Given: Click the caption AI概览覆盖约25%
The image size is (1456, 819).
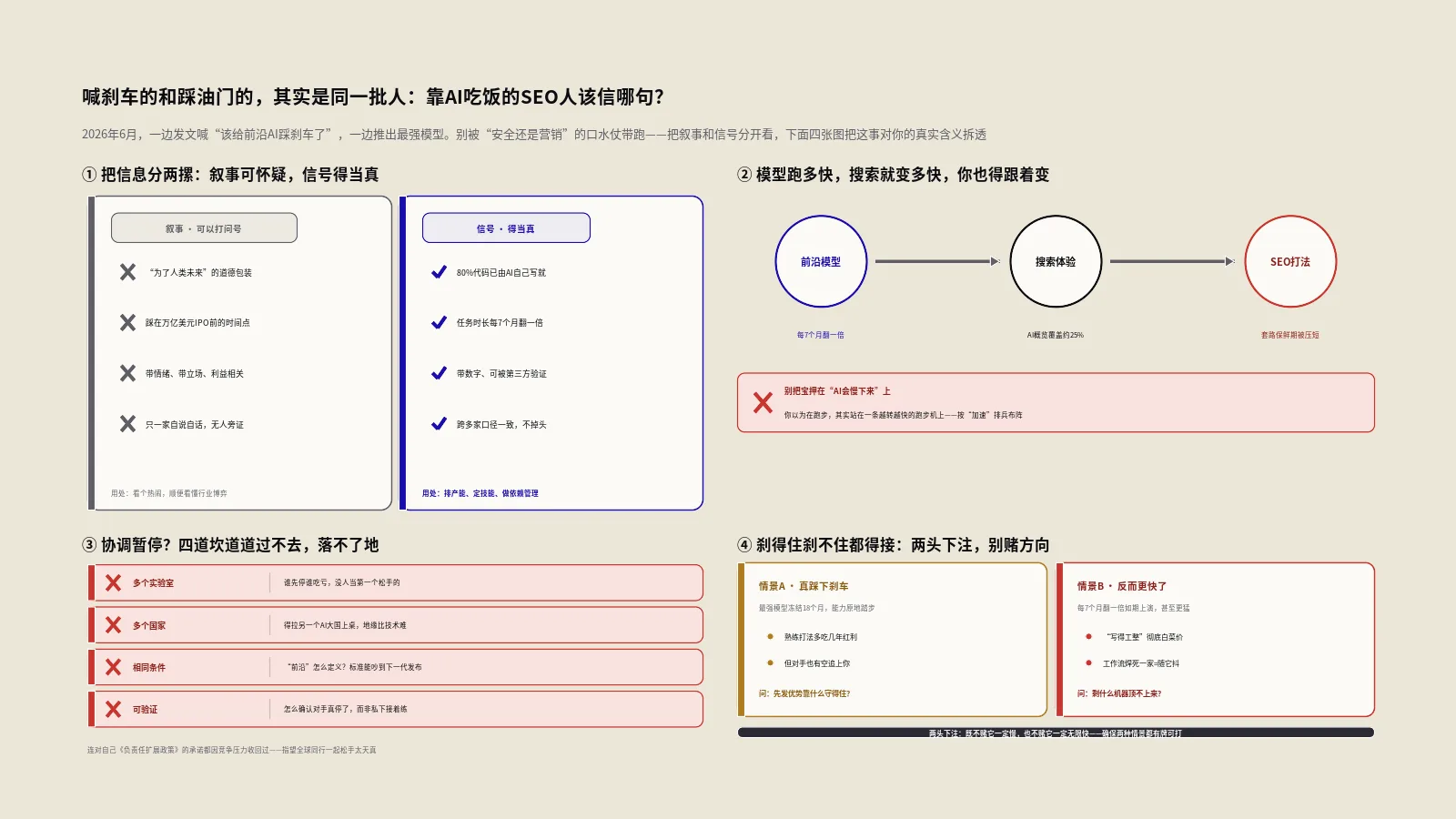Looking at the screenshot, I should pos(1056,335).
